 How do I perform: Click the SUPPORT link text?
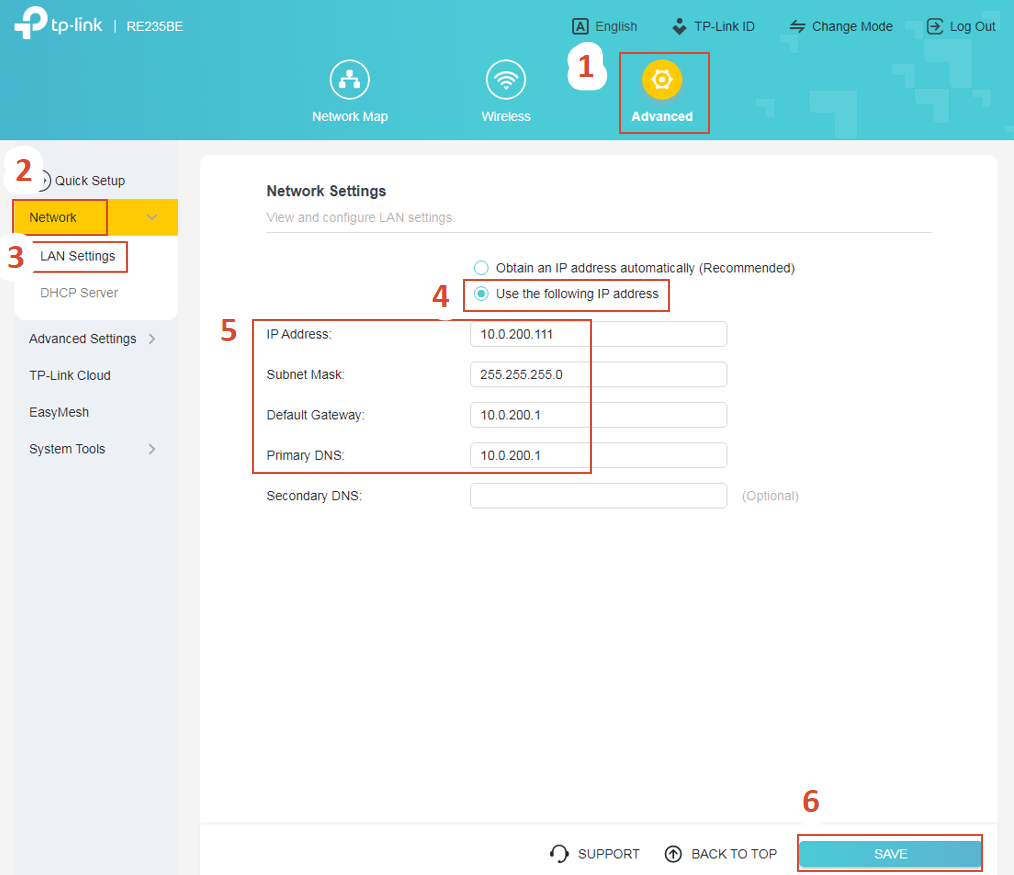pyautogui.click(x=609, y=854)
